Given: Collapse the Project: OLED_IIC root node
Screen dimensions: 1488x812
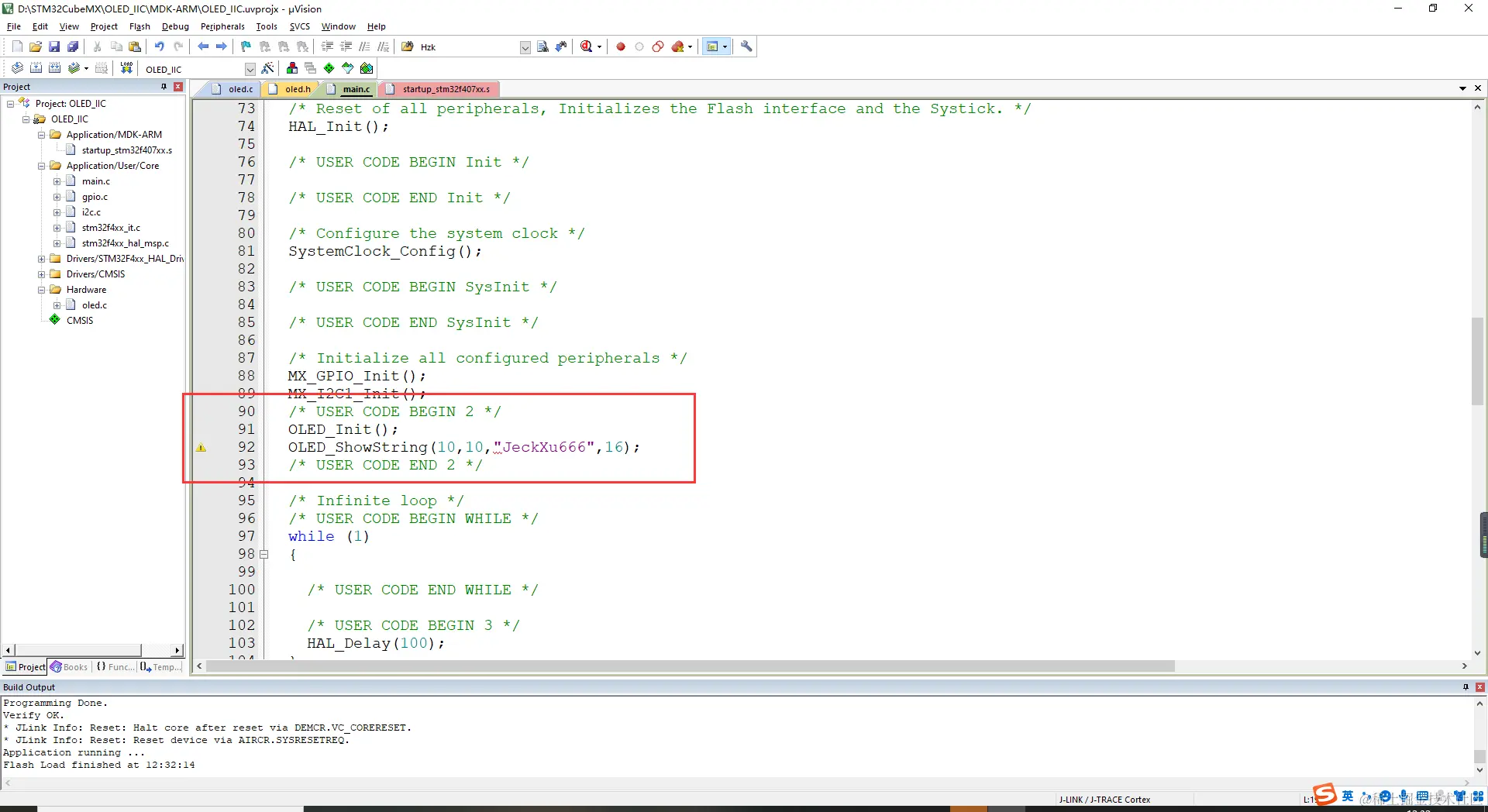Looking at the screenshot, I should [x=11, y=104].
